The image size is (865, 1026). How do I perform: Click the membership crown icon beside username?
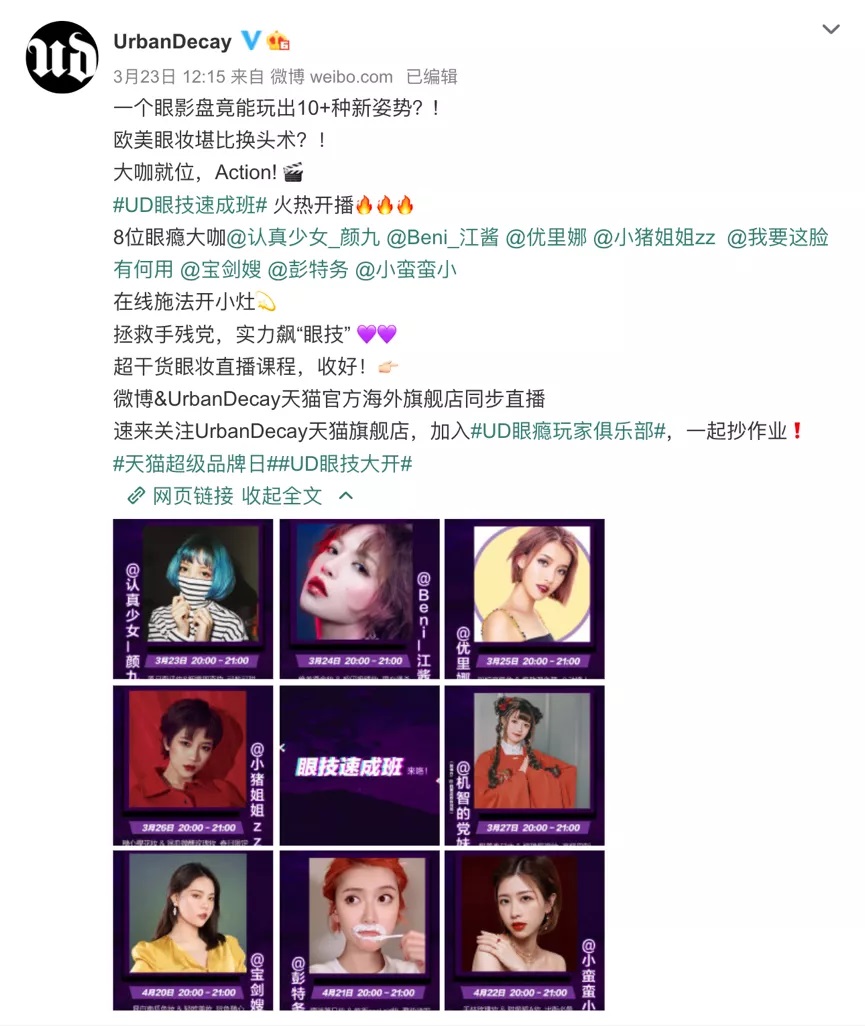pyautogui.click(x=278, y=41)
